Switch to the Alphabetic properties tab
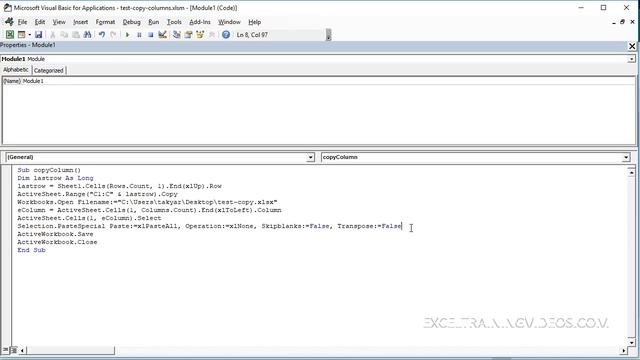 (16, 70)
